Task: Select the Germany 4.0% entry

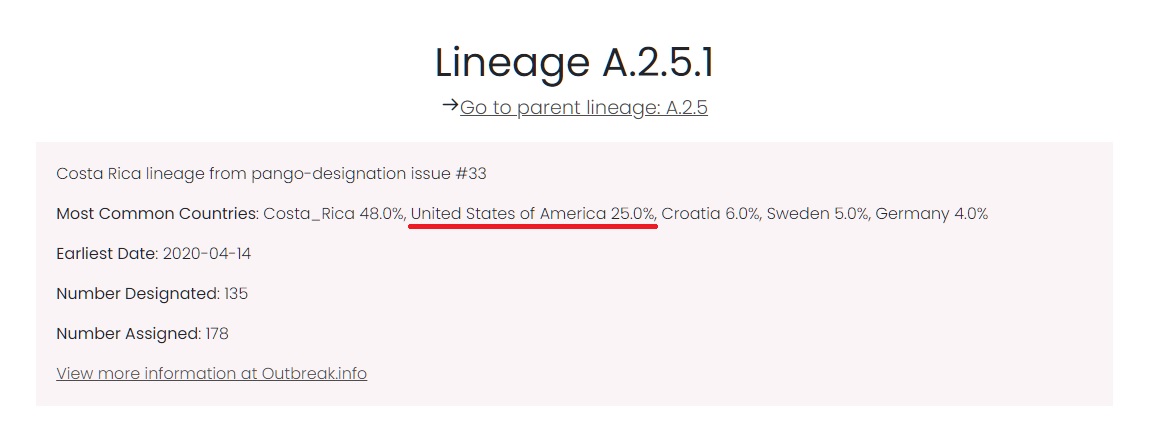Action: [x=931, y=214]
